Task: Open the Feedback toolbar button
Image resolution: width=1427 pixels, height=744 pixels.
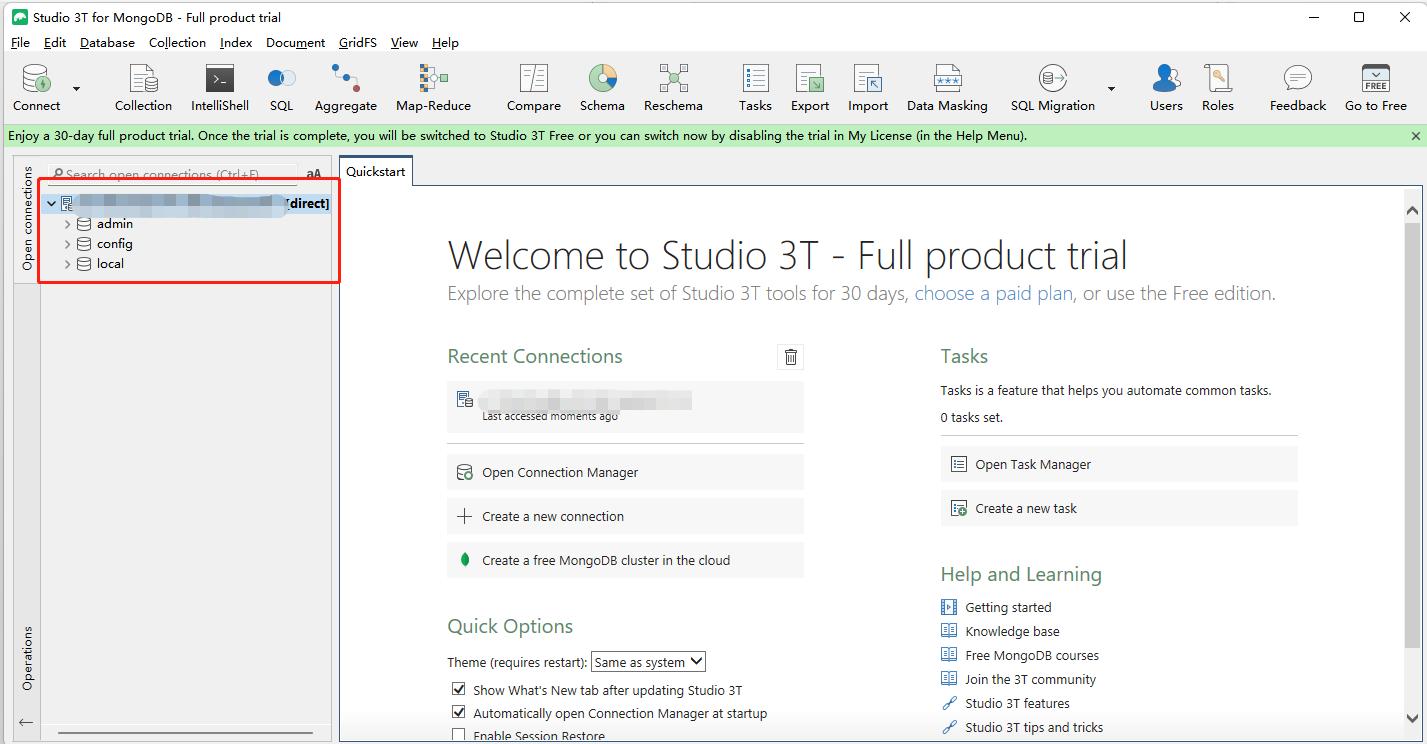Action: 1298,88
